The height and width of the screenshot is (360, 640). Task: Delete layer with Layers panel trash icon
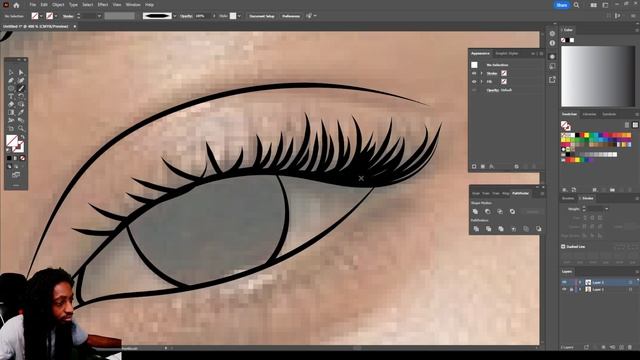pyautogui.click(x=630, y=347)
